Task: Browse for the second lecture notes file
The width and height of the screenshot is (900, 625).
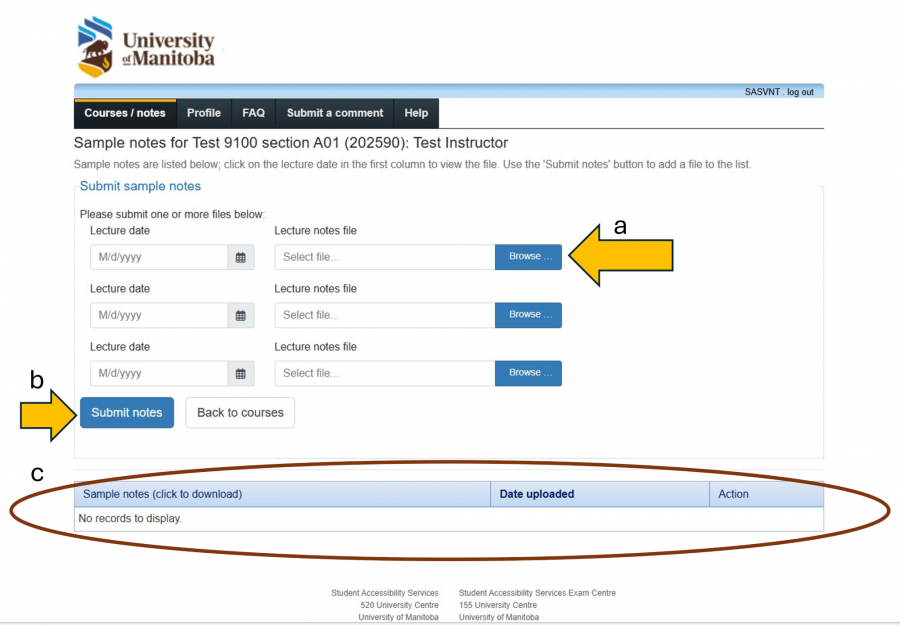Action: point(528,315)
